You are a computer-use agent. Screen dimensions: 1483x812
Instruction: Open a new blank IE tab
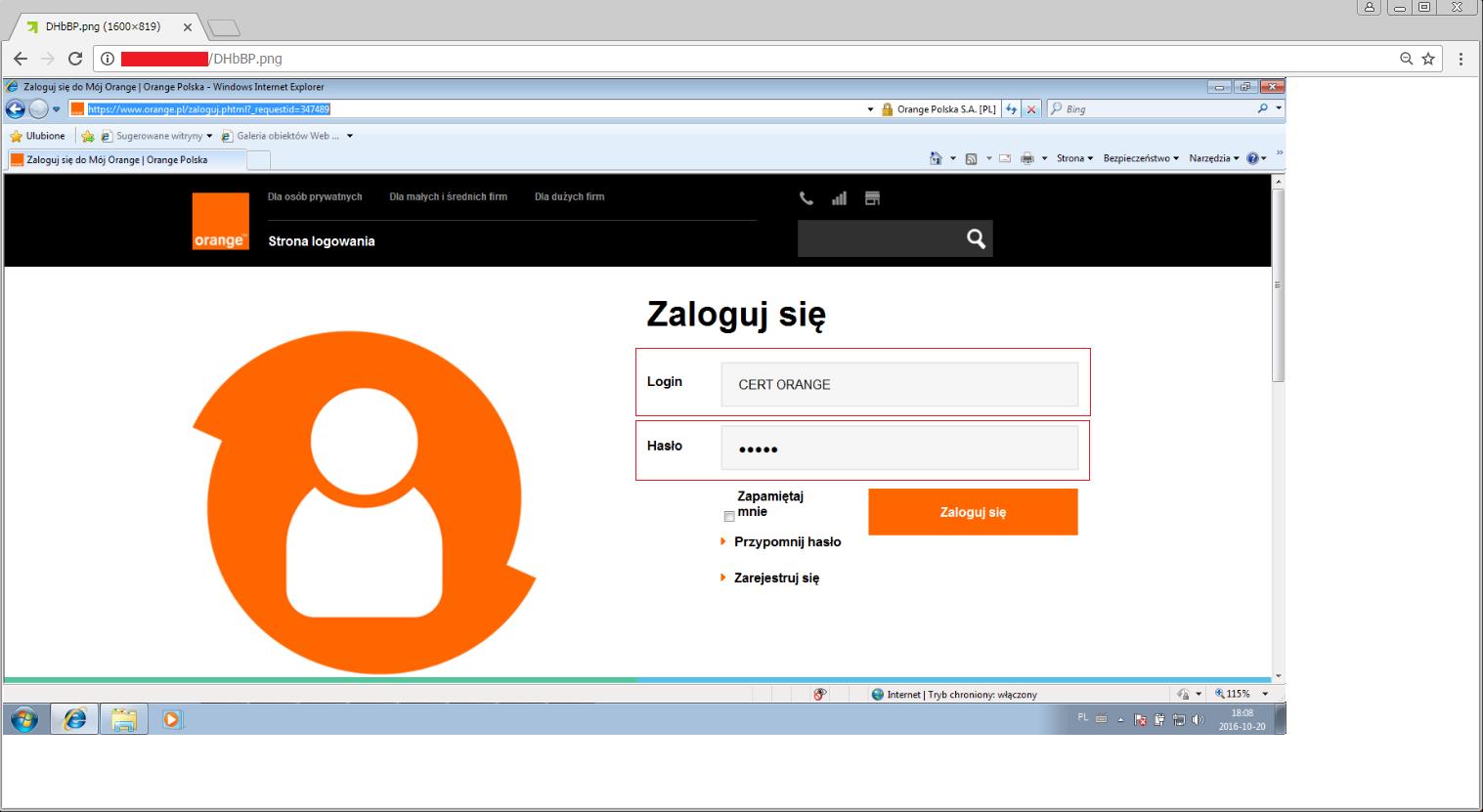pos(259,159)
